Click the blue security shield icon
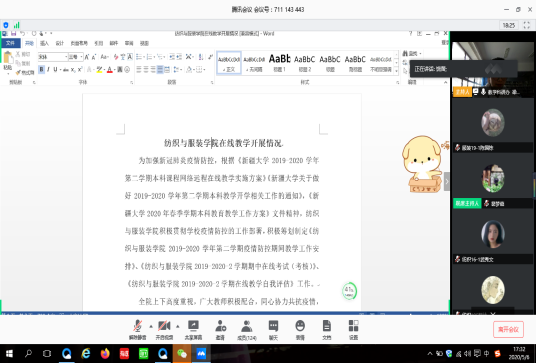Viewport: 536px width, 364px height. point(6,25)
